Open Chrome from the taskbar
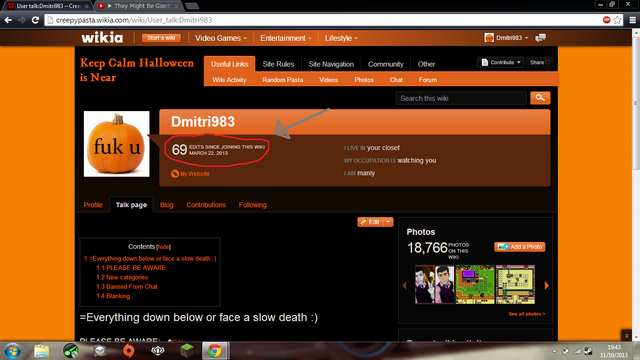This screenshot has width=640, height=360. tap(215, 351)
